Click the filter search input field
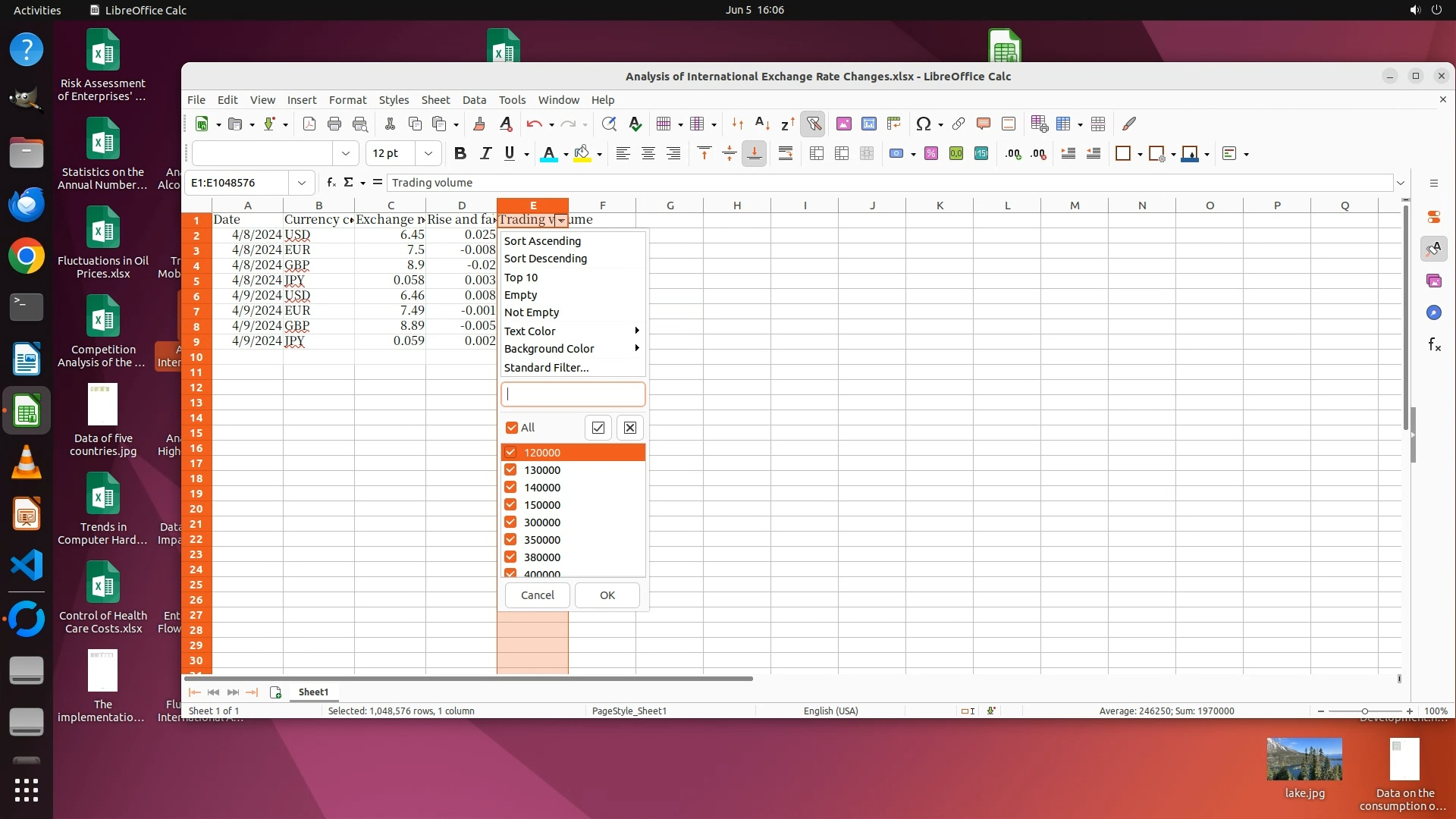1456x819 pixels. click(573, 394)
